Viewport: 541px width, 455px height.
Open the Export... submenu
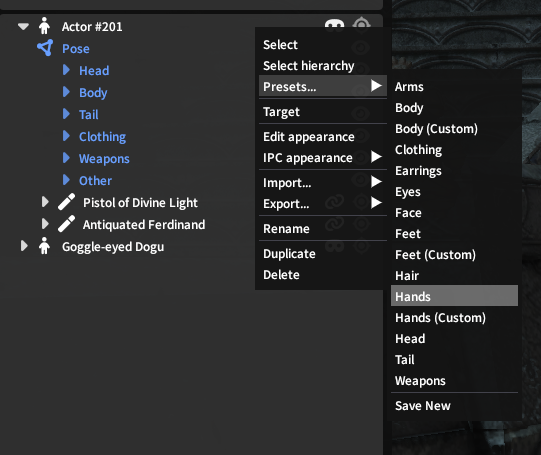pos(323,204)
